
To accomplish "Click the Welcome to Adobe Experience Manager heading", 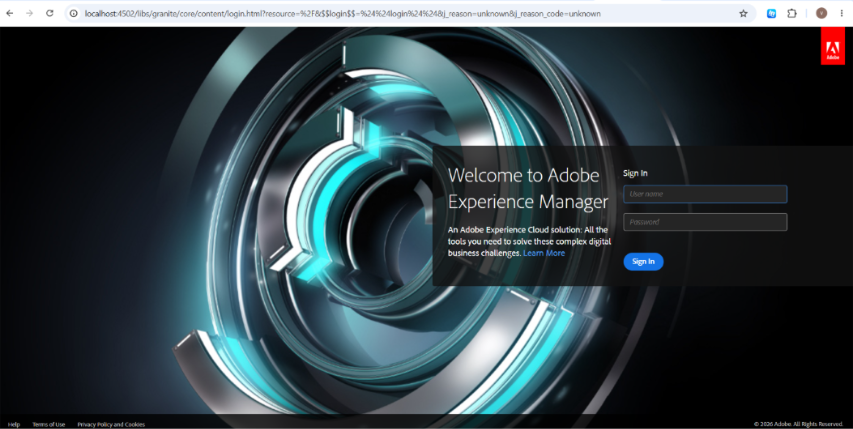I will pyautogui.click(x=528, y=188).
